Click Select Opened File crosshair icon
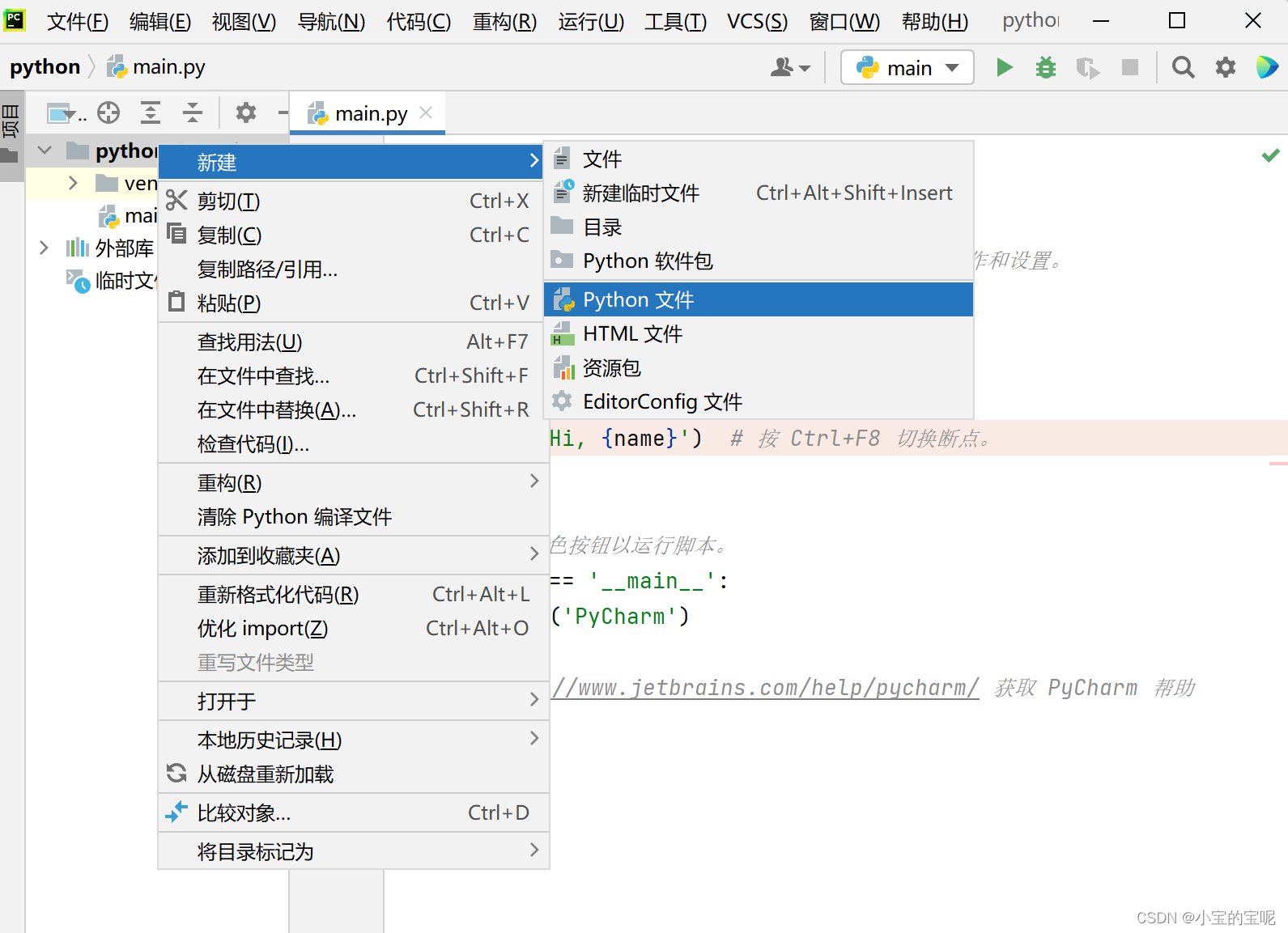Image resolution: width=1288 pixels, height=933 pixels. [108, 112]
